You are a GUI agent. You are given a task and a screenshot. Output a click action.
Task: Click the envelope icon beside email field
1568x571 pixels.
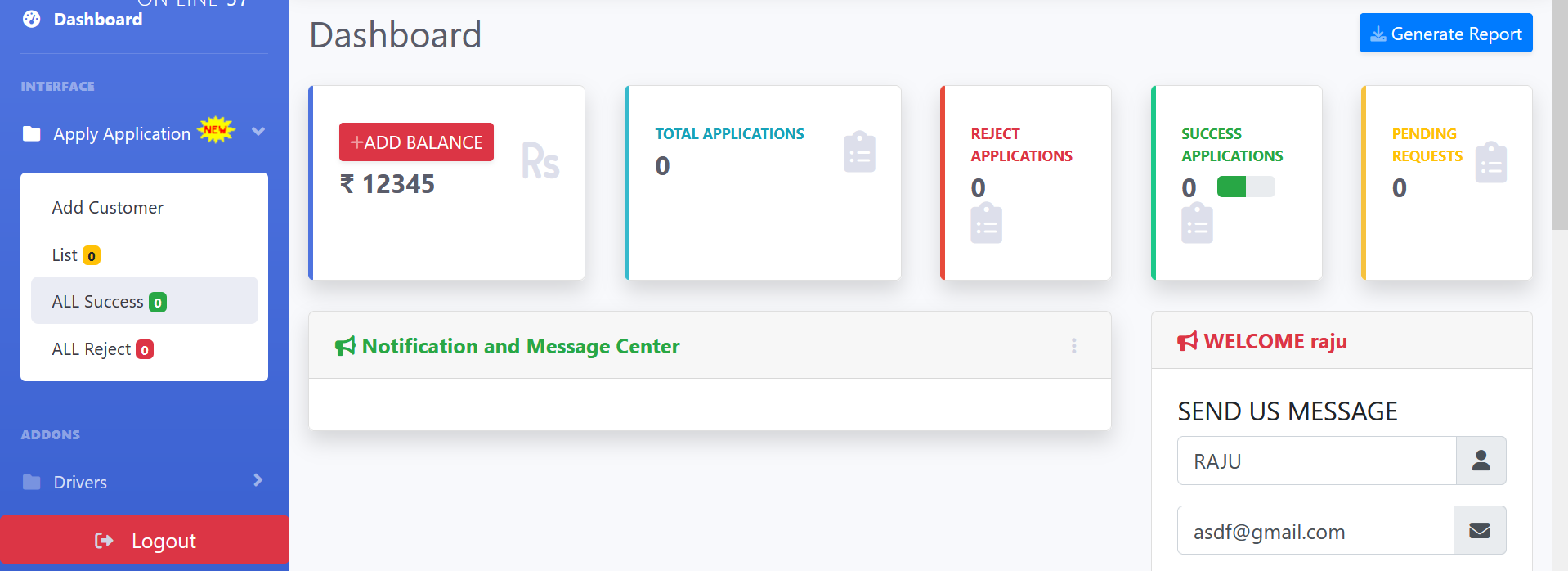pyautogui.click(x=1480, y=530)
